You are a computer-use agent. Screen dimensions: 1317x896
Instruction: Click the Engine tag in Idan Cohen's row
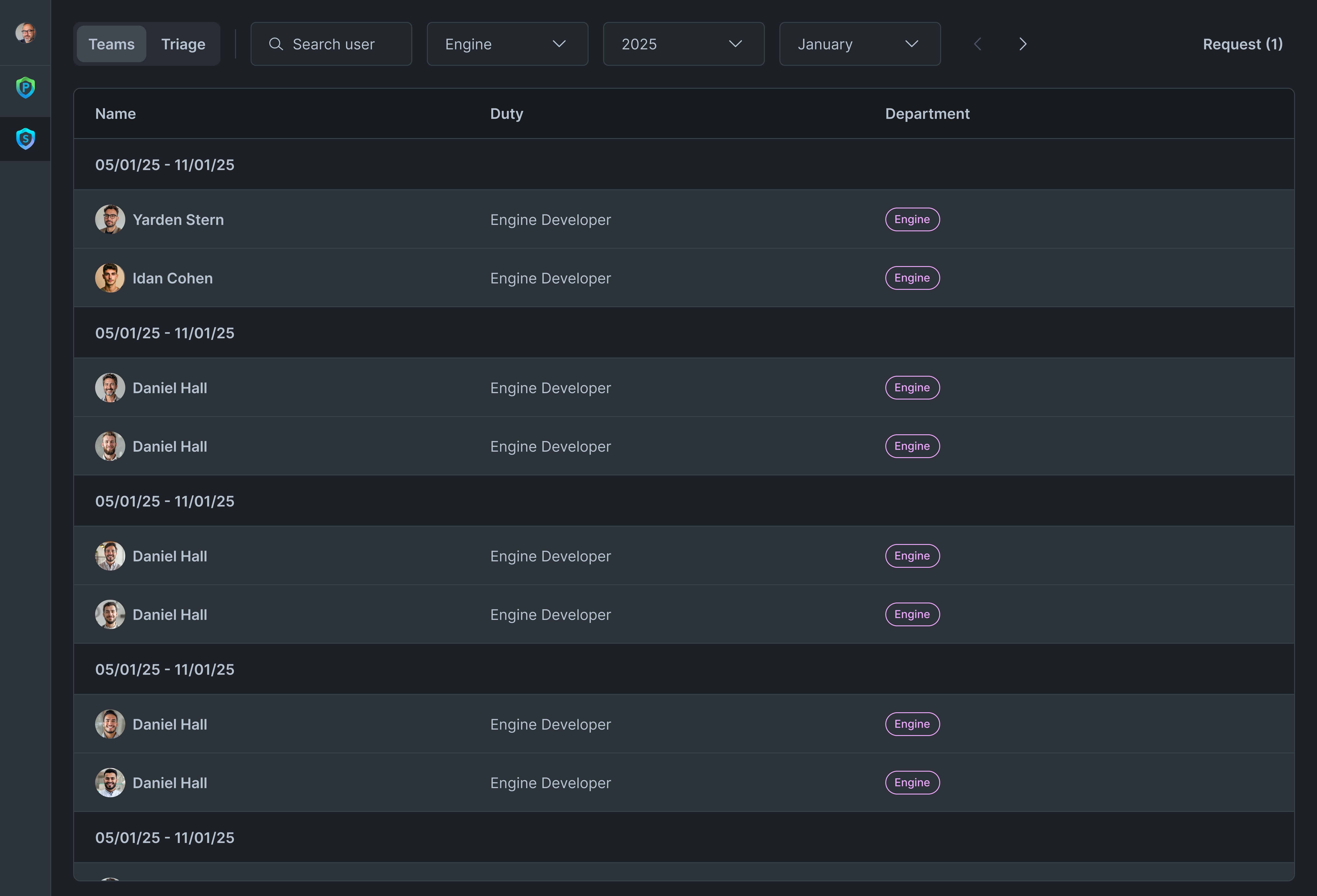point(912,278)
